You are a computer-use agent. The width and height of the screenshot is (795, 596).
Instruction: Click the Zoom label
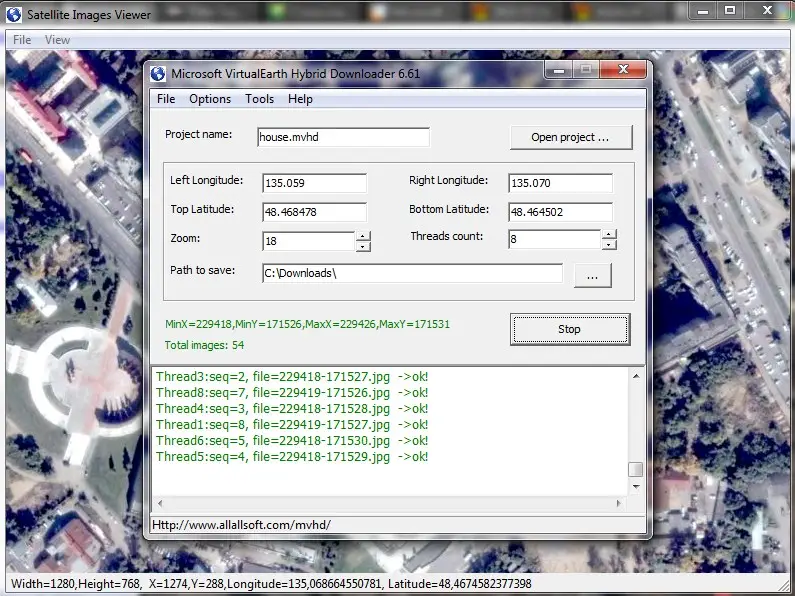click(185, 238)
